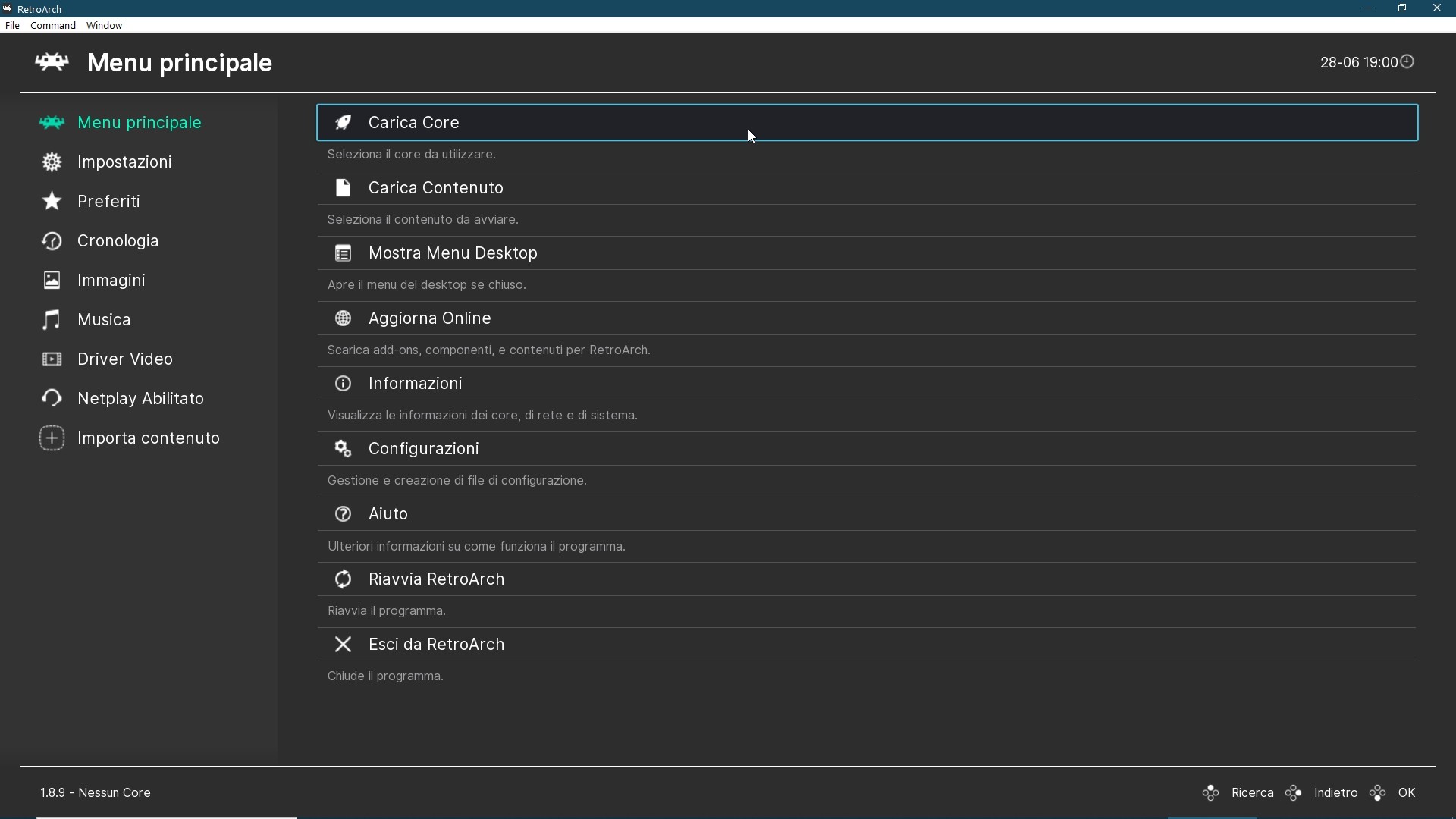Select Riavvia RetroArch

tap(867, 579)
